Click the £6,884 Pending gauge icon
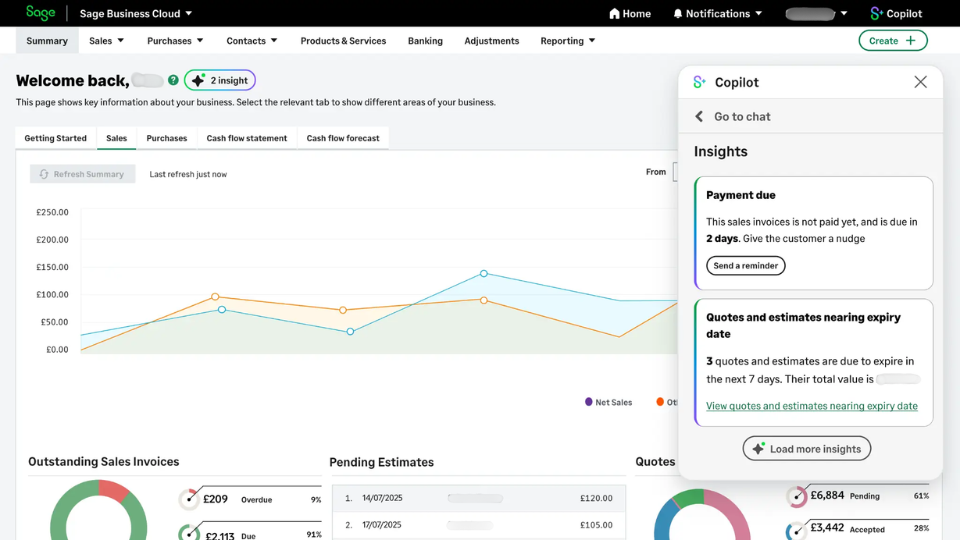 tap(797, 496)
